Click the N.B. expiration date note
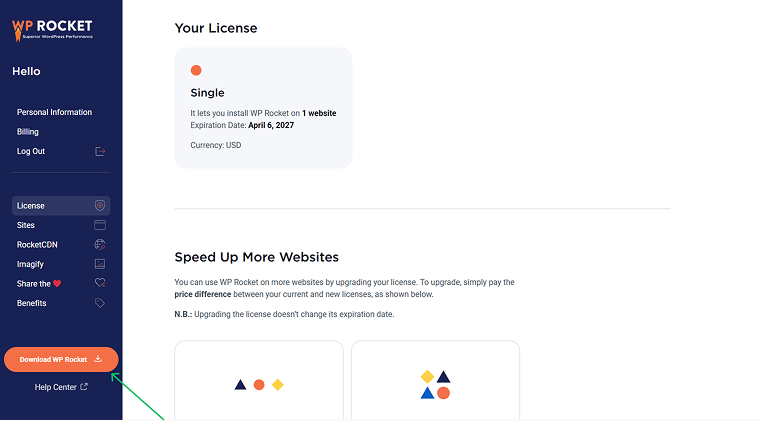The width and height of the screenshot is (760, 421). click(x=285, y=314)
